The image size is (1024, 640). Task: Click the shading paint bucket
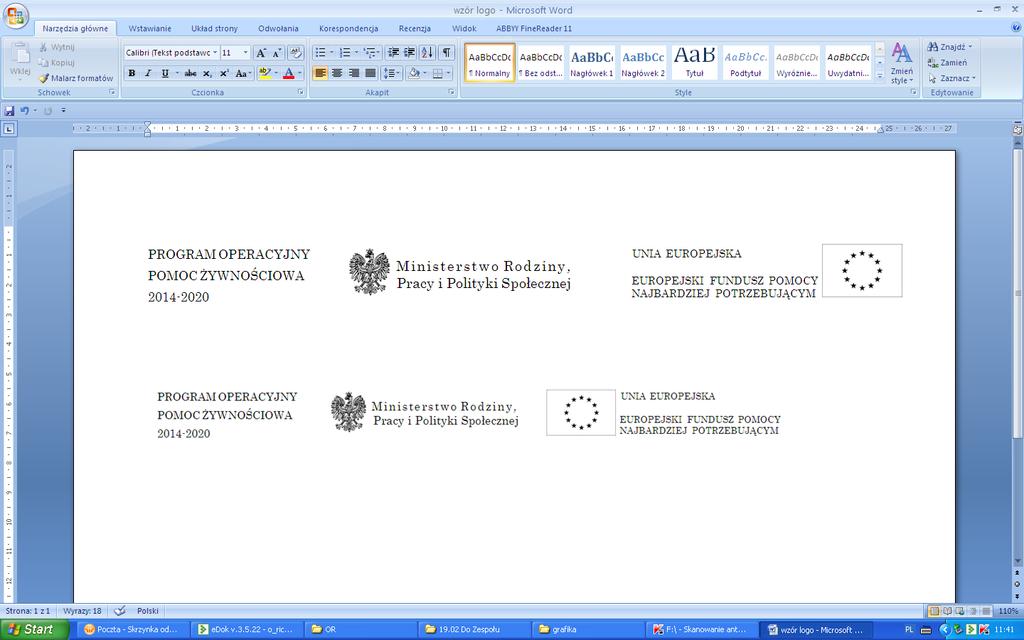413,73
